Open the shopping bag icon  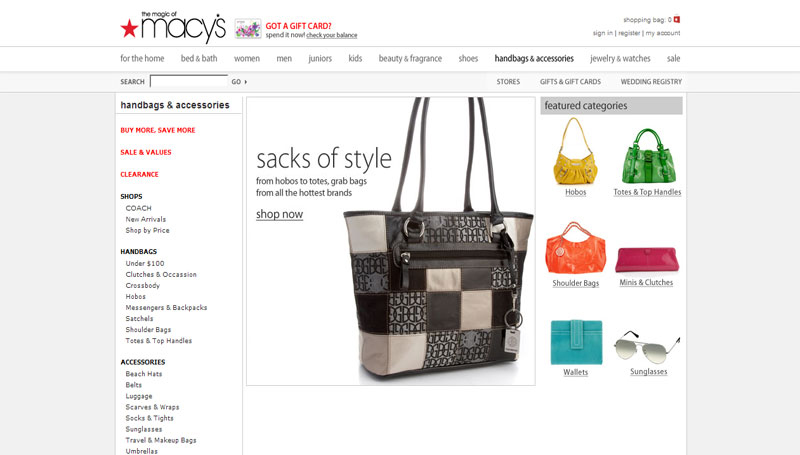coord(677,19)
